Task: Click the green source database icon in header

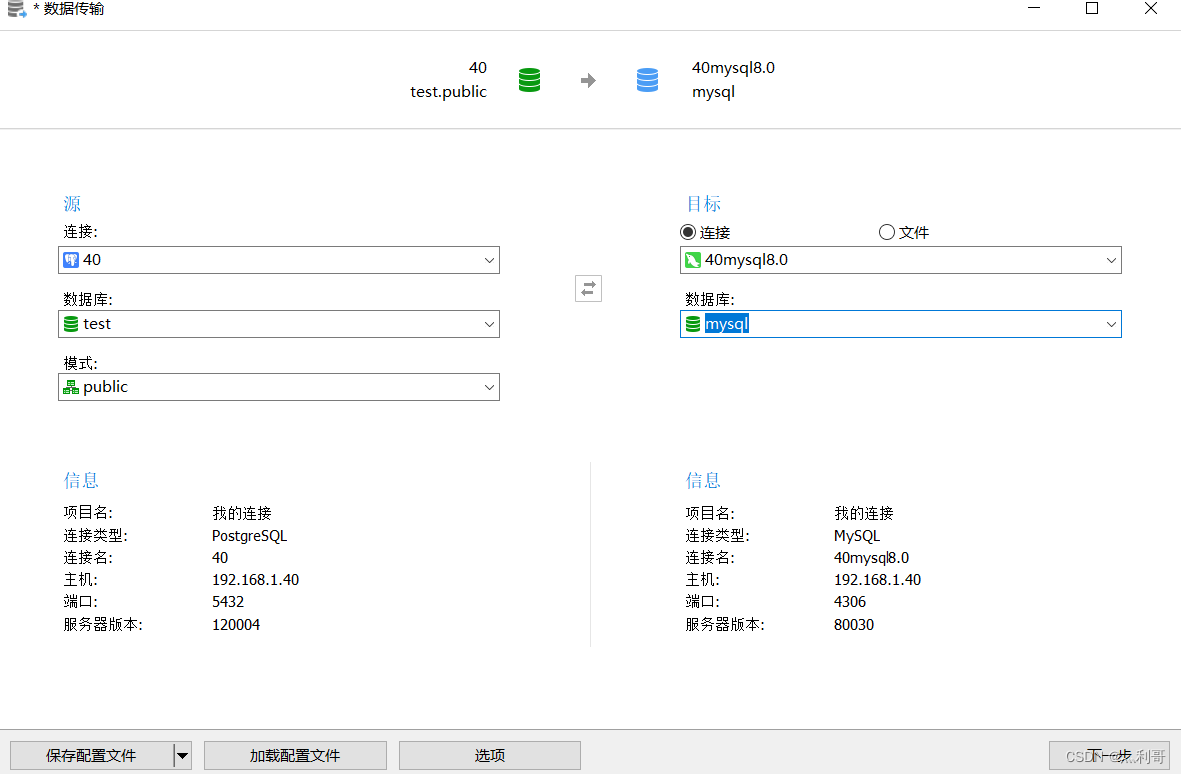Action: (x=529, y=79)
